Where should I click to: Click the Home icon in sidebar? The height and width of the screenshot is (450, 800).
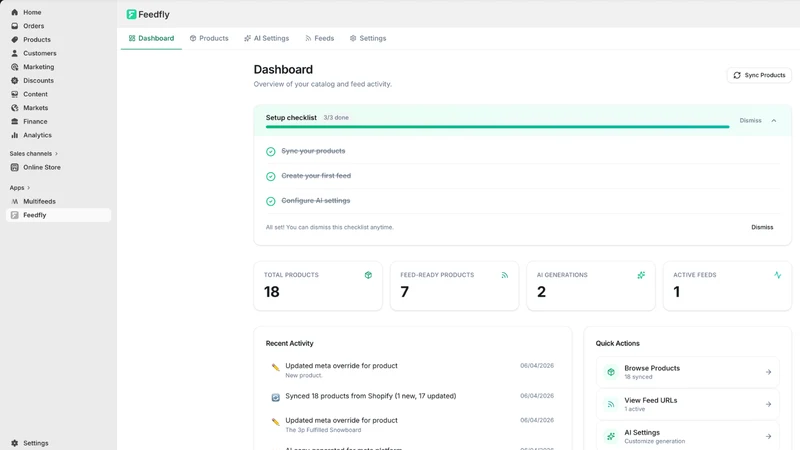(14, 12)
